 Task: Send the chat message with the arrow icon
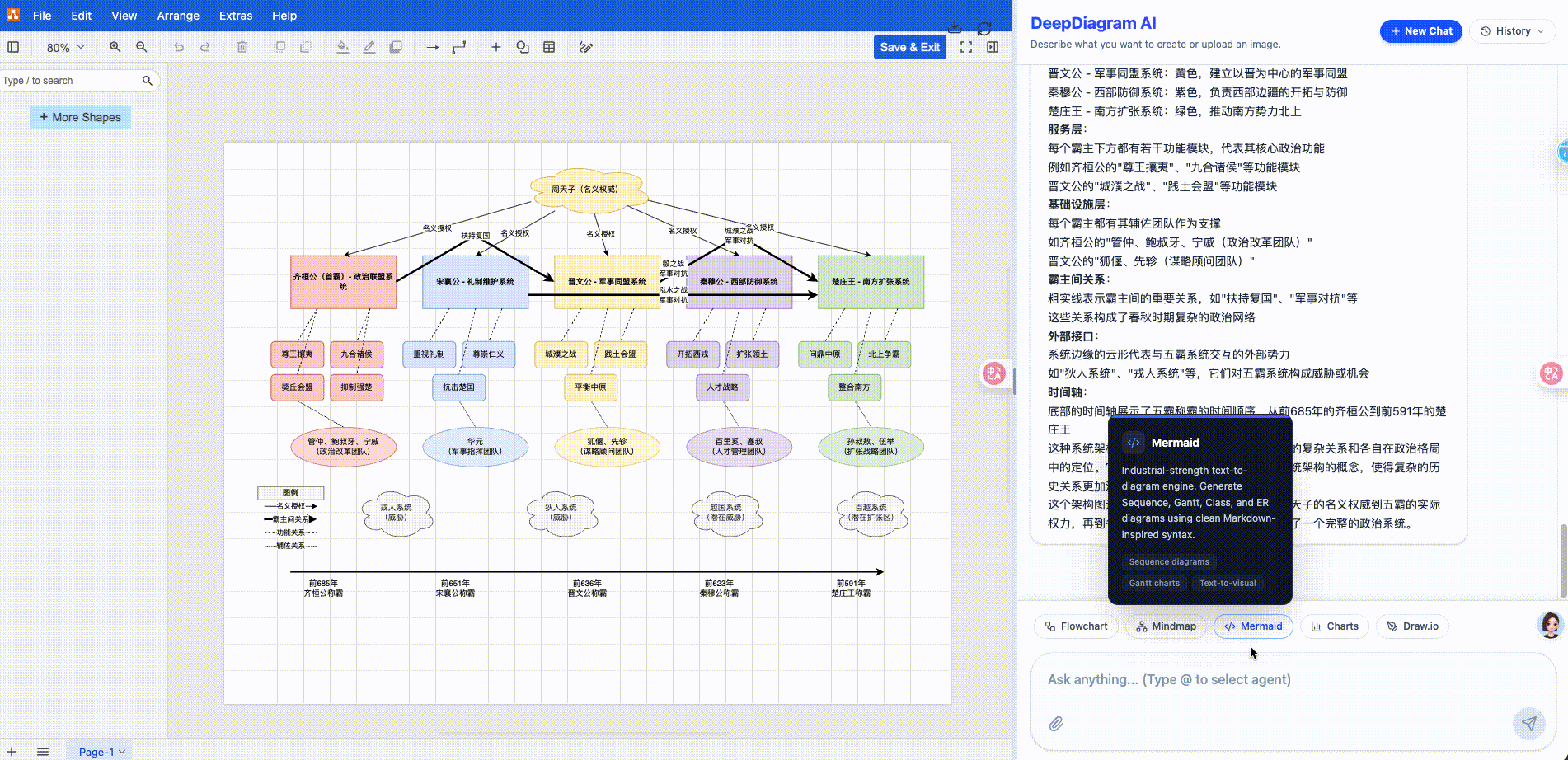(x=1529, y=723)
